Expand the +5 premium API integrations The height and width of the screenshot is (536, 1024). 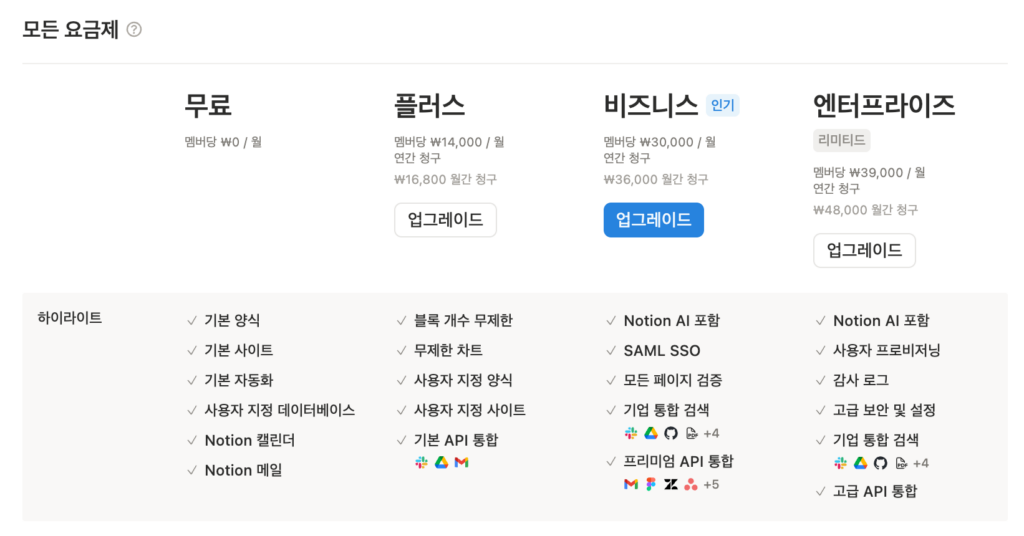711,484
